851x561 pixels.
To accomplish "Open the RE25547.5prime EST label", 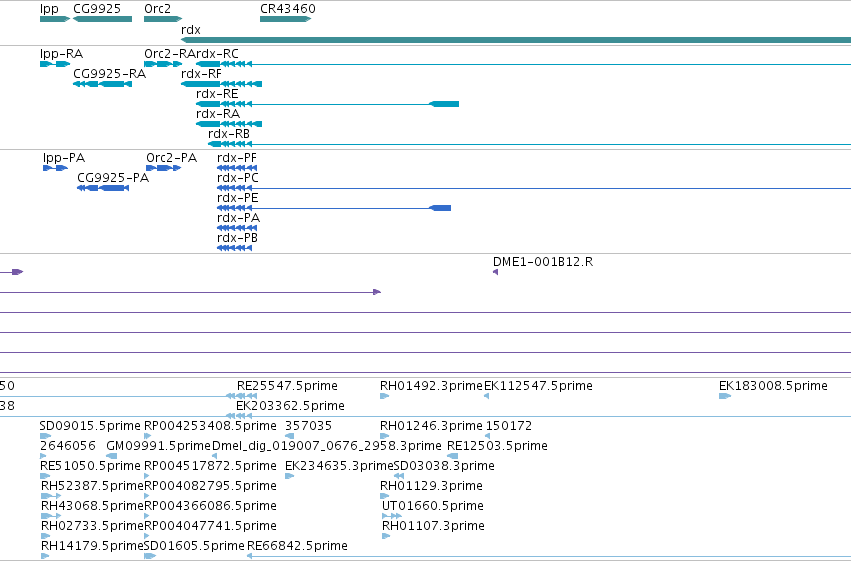I will (x=287, y=386).
